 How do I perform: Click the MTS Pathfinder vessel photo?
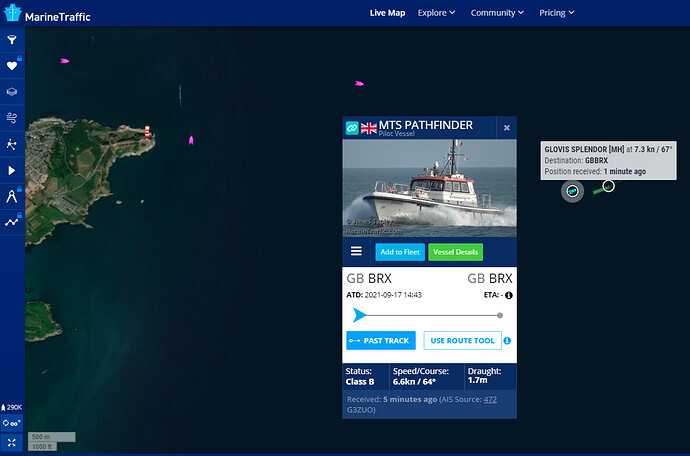click(429, 188)
